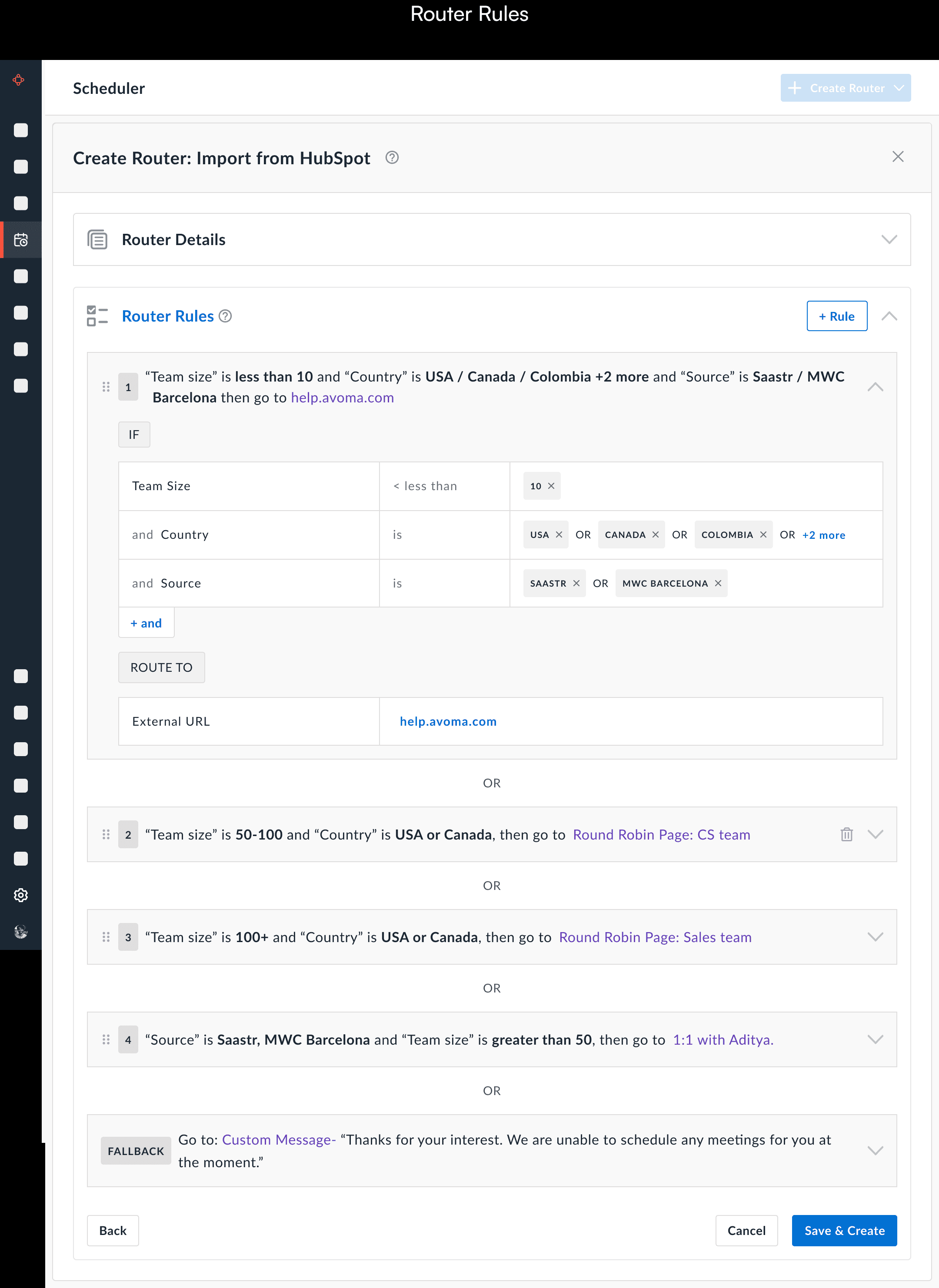
Task: Click help icon next to Router Rules
Action: pos(225,316)
